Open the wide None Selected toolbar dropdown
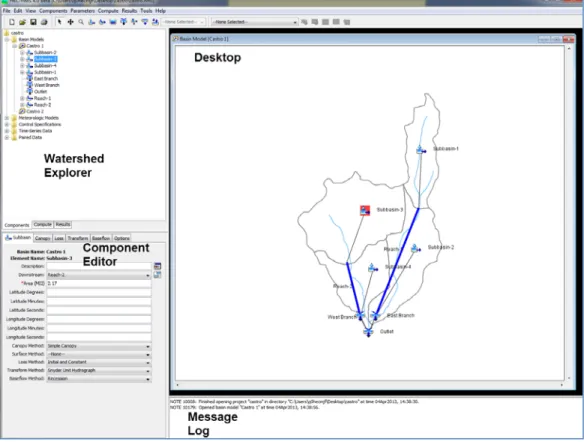The image size is (584, 442). 255,22
